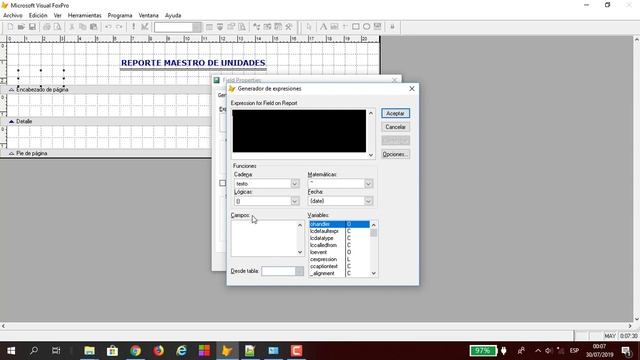Click the New file toolbar icon
The height and width of the screenshot is (360, 640).
[x=10, y=27]
